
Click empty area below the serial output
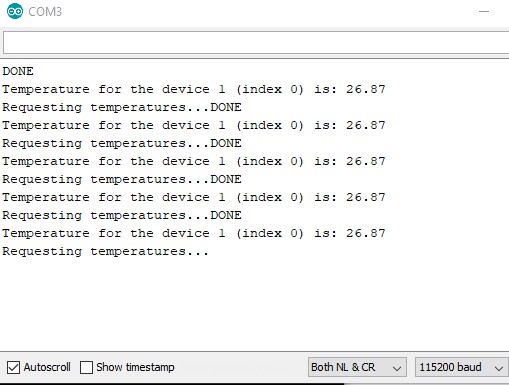[254, 303]
